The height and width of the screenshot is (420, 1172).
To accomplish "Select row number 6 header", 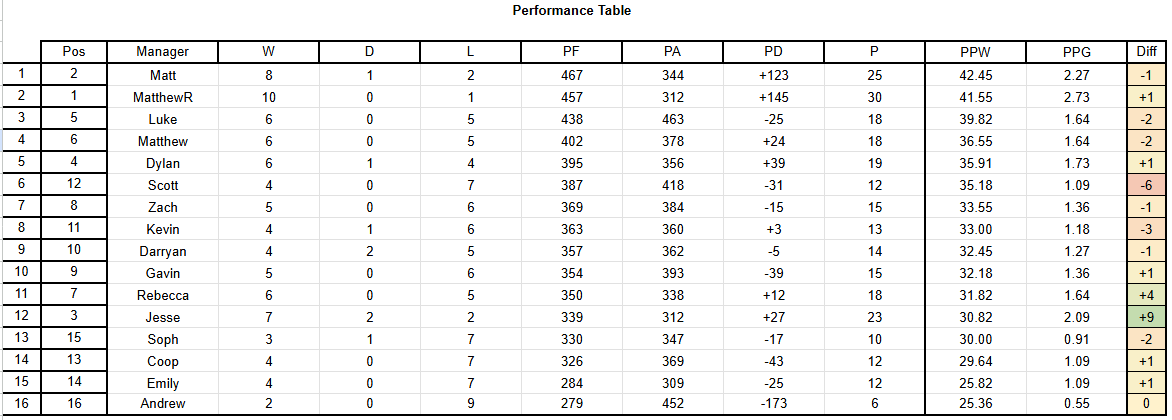I will 21,185.
